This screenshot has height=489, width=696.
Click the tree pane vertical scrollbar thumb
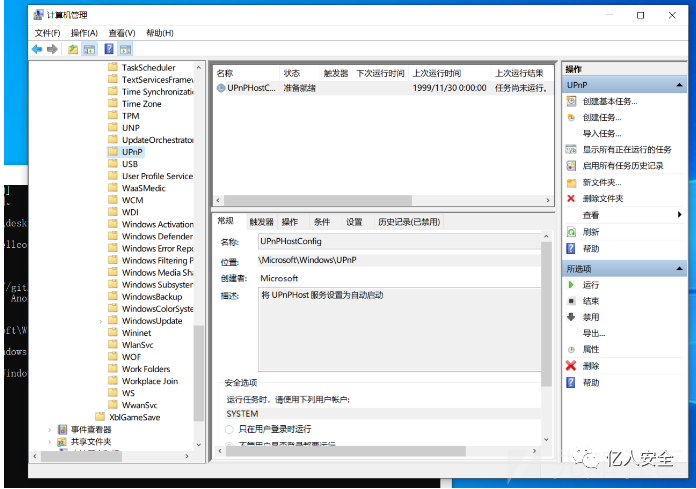(198, 373)
